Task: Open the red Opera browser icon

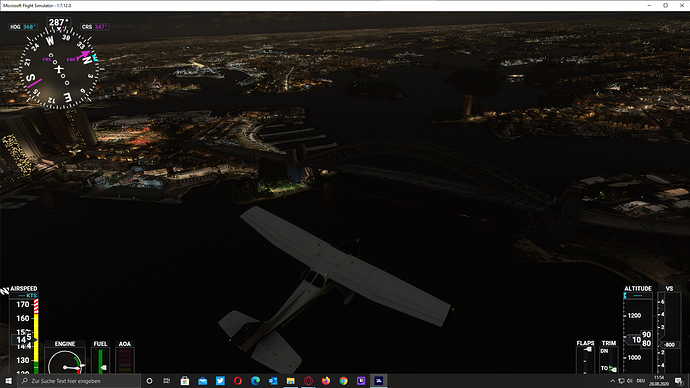Action: tap(238, 381)
